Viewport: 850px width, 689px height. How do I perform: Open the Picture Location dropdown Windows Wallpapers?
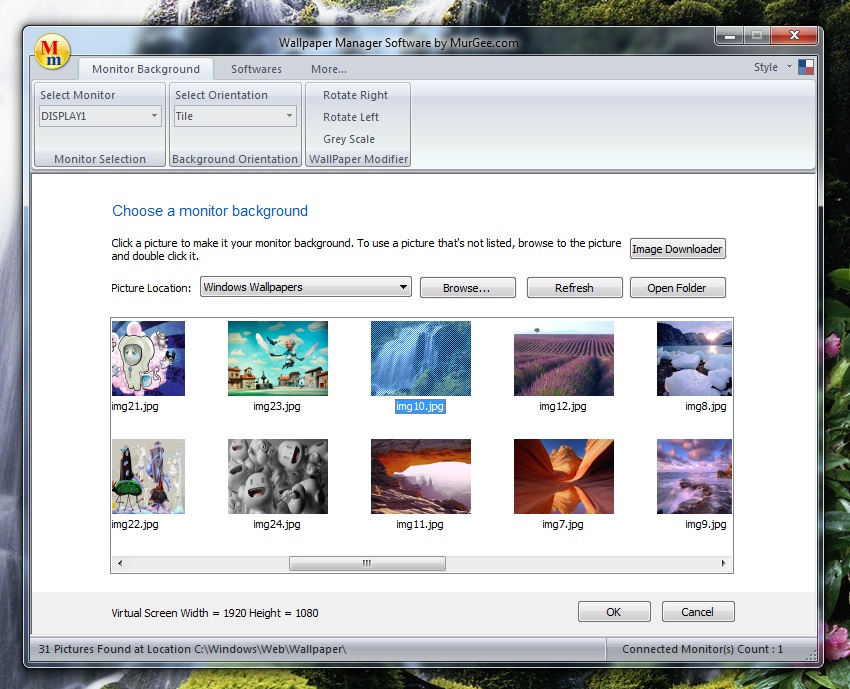(x=305, y=287)
